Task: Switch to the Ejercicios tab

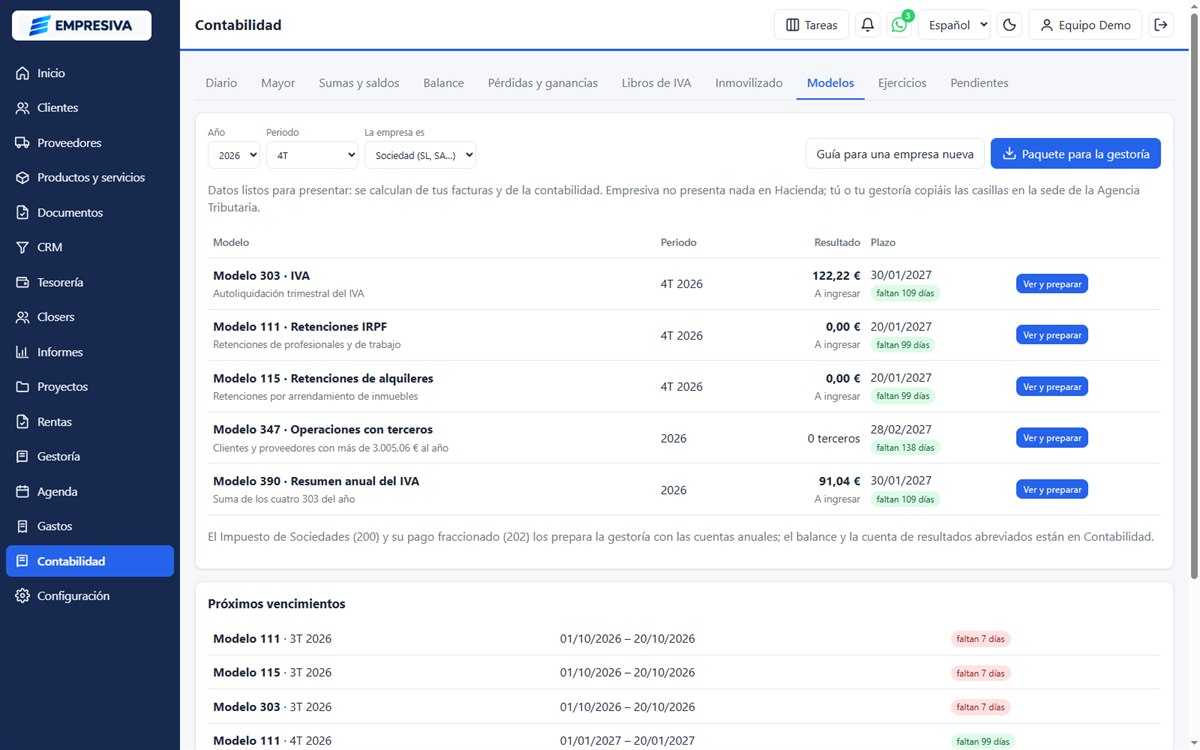Action: tap(902, 83)
